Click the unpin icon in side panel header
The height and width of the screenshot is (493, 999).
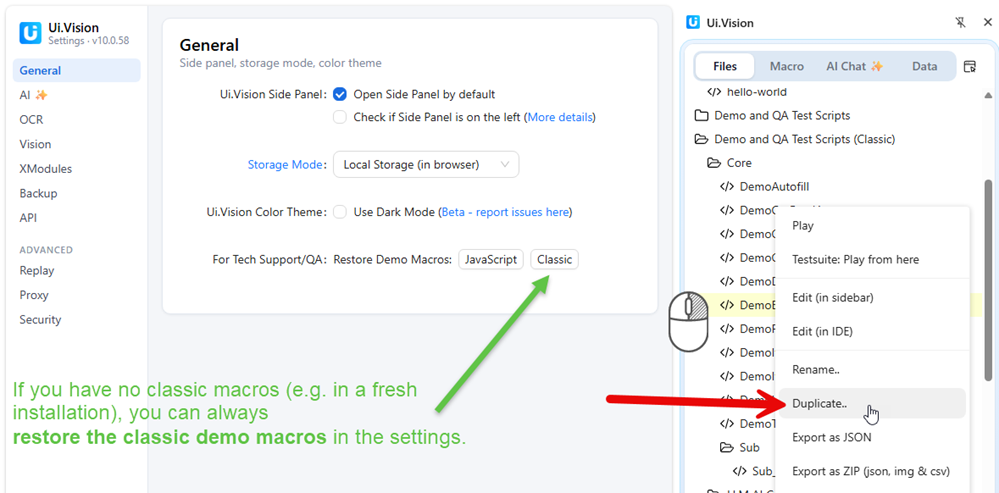[961, 23]
